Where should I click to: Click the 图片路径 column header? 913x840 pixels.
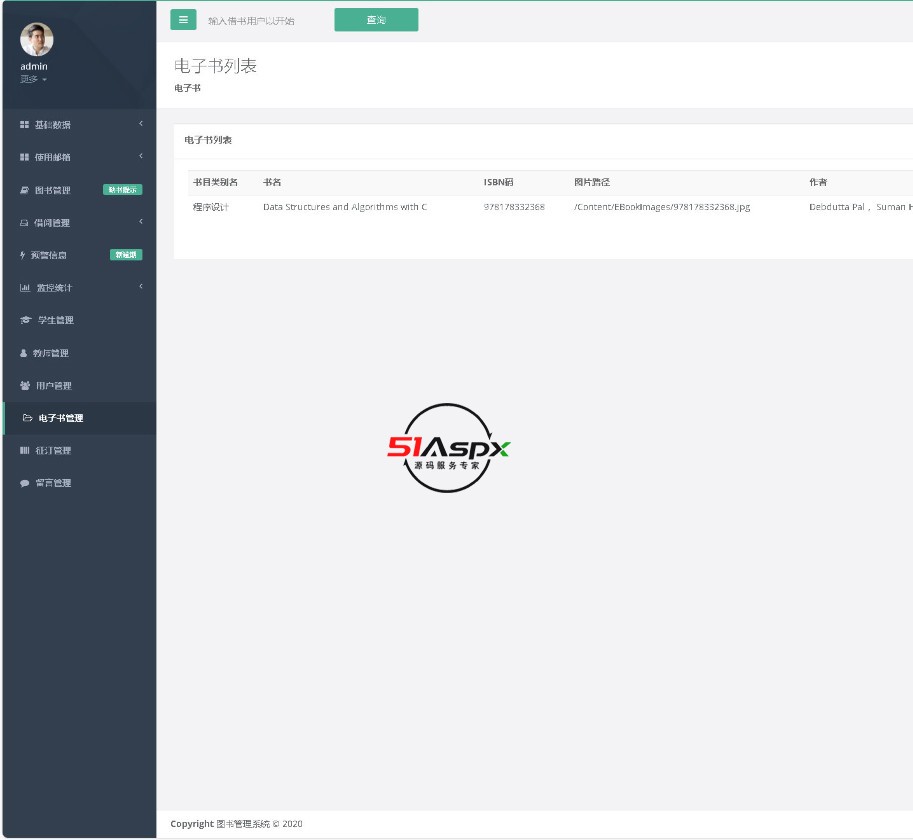click(592, 182)
